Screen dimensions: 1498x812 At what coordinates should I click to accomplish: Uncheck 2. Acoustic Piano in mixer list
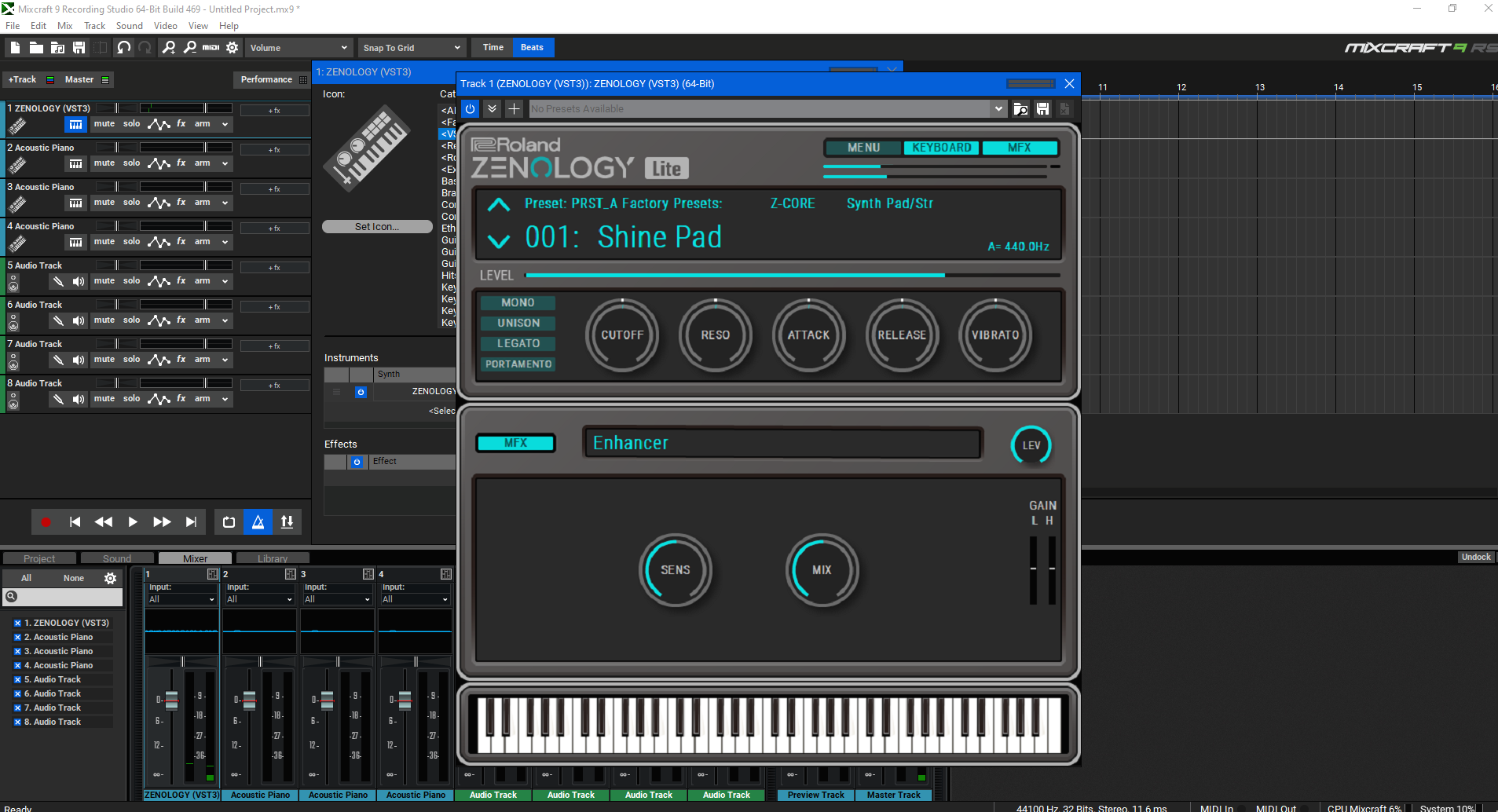17,637
